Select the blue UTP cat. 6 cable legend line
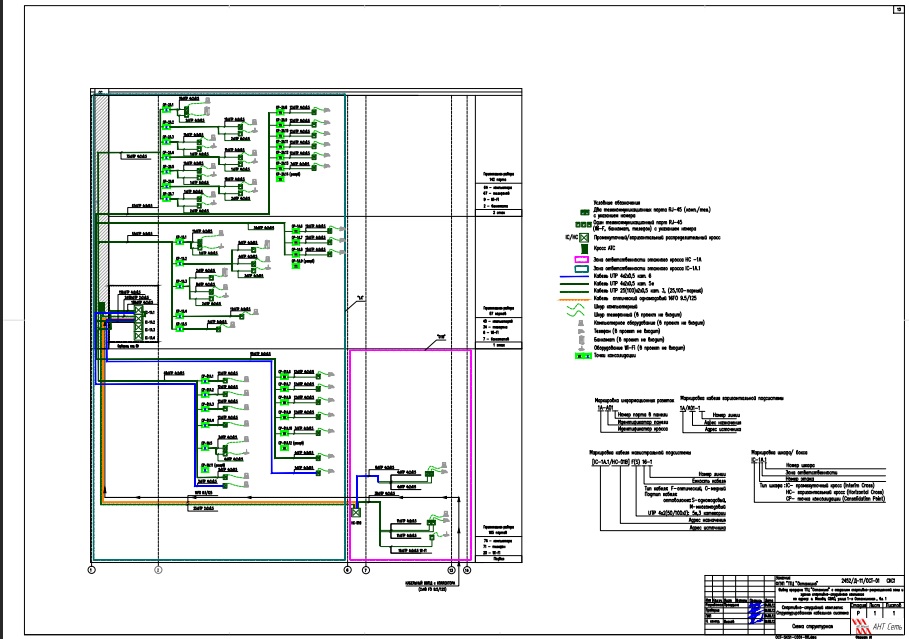The width and height of the screenshot is (909, 639). point(575,277)
